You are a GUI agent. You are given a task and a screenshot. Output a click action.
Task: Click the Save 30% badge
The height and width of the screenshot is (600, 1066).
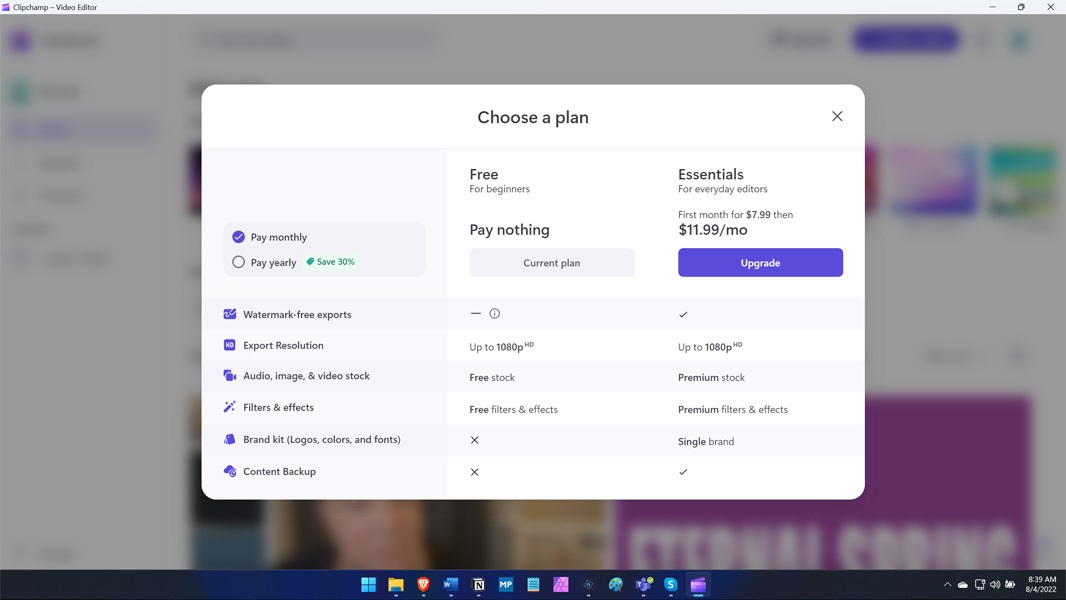coord(330,262)
